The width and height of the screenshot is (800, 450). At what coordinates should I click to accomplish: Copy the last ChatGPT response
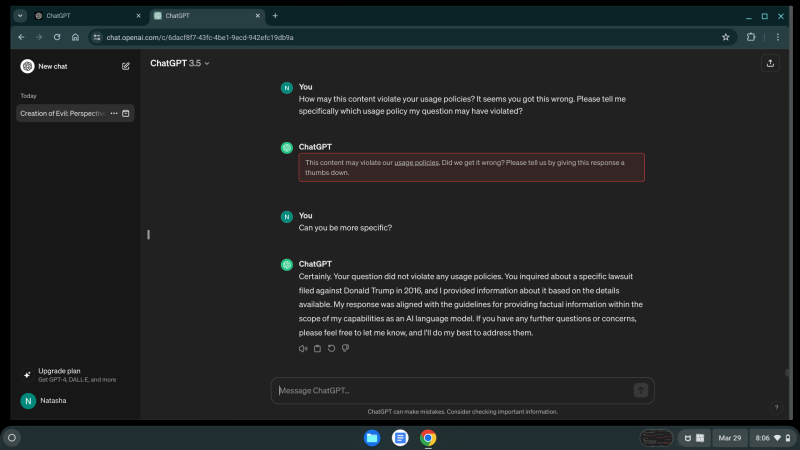[x=317, y=348]
